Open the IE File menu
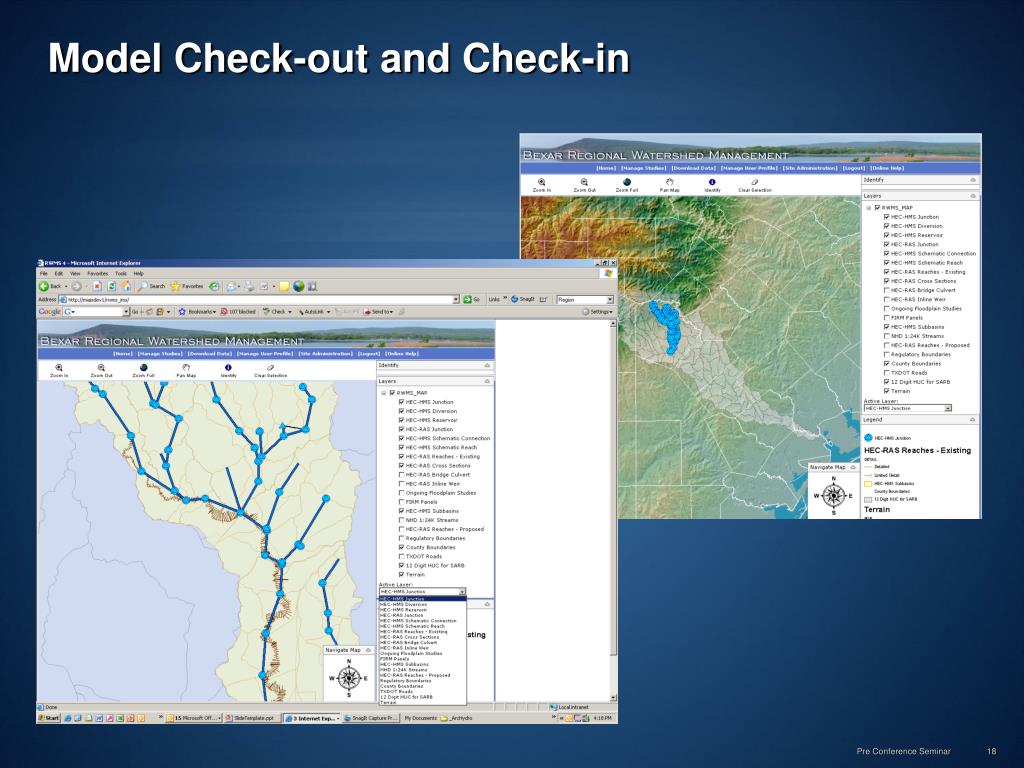This screenshot has height=768, width=1024. click(x=44, y=274)
